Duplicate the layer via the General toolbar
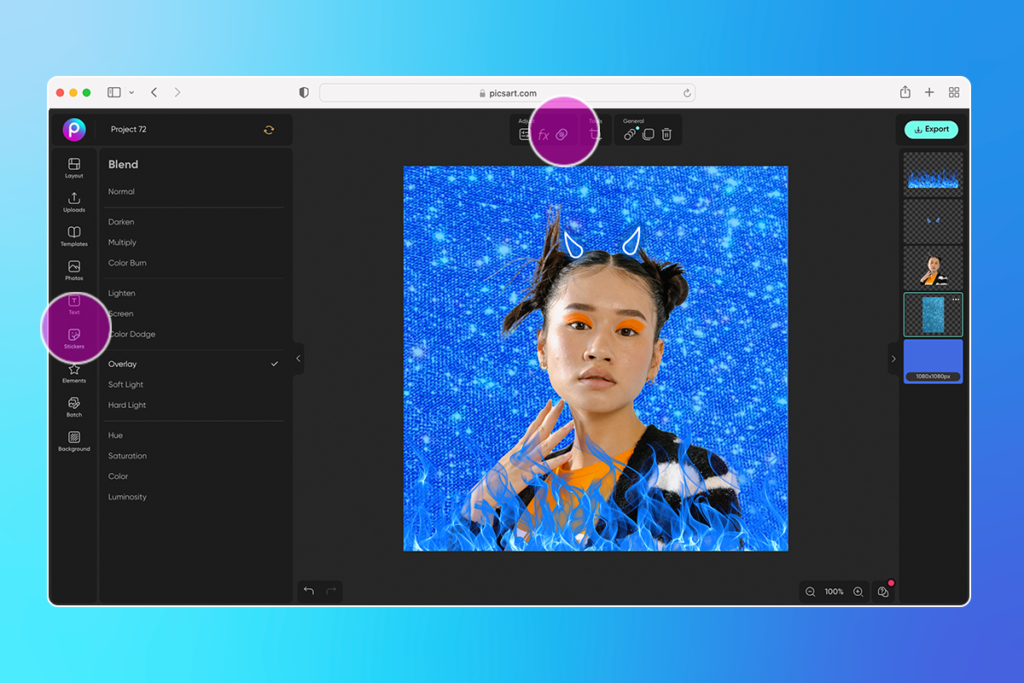Viewport: 1024px width, 683px height. click(648, 133)
